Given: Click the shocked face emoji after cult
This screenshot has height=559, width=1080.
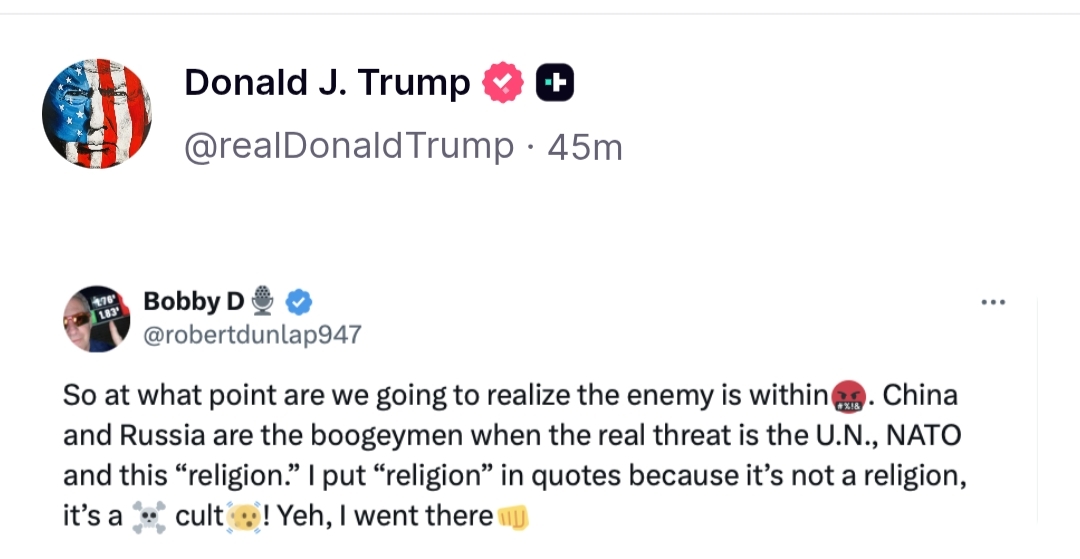Looking at the screenshot, I should tap(246, 518).
